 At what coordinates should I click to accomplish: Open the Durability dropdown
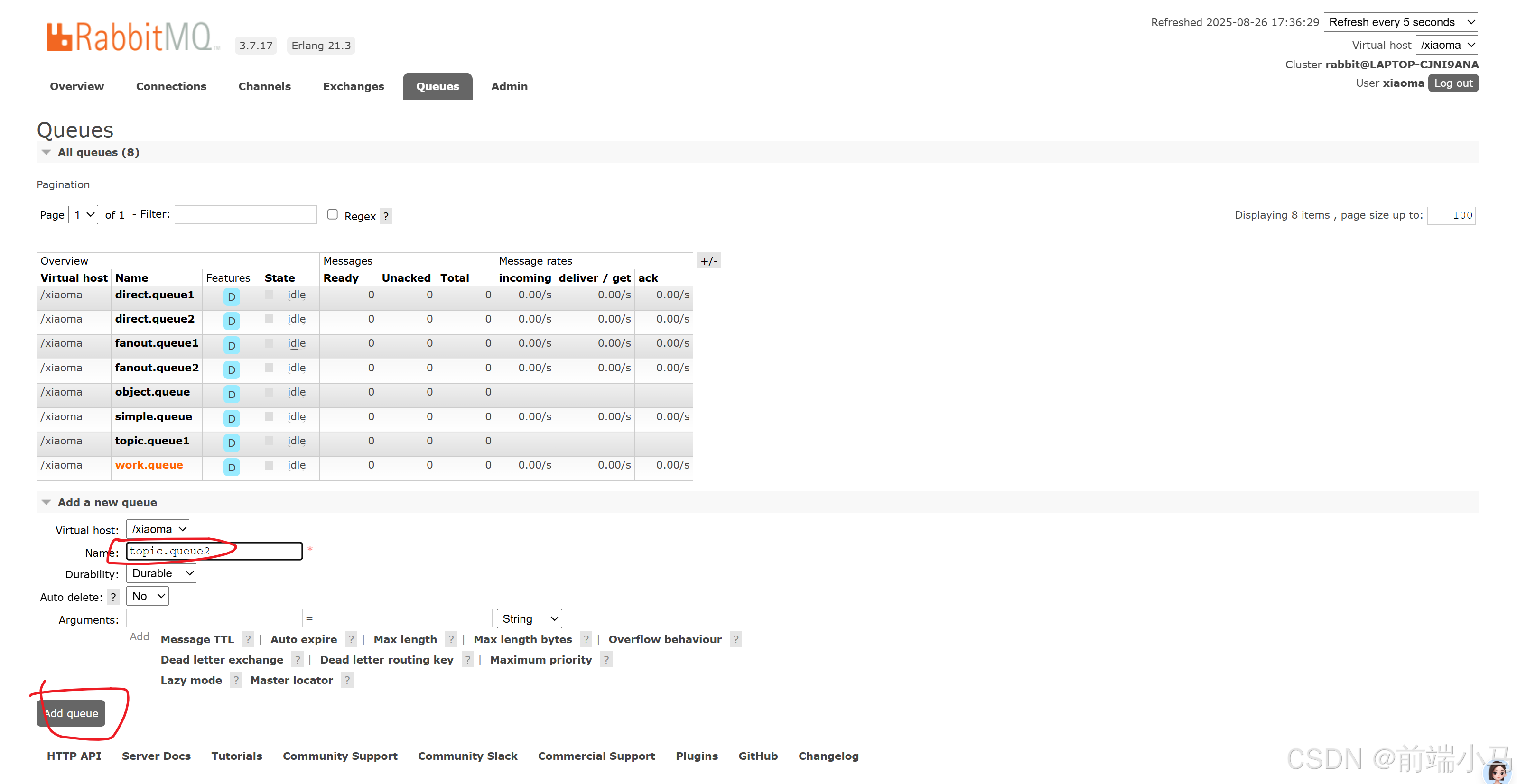point(161,573)
